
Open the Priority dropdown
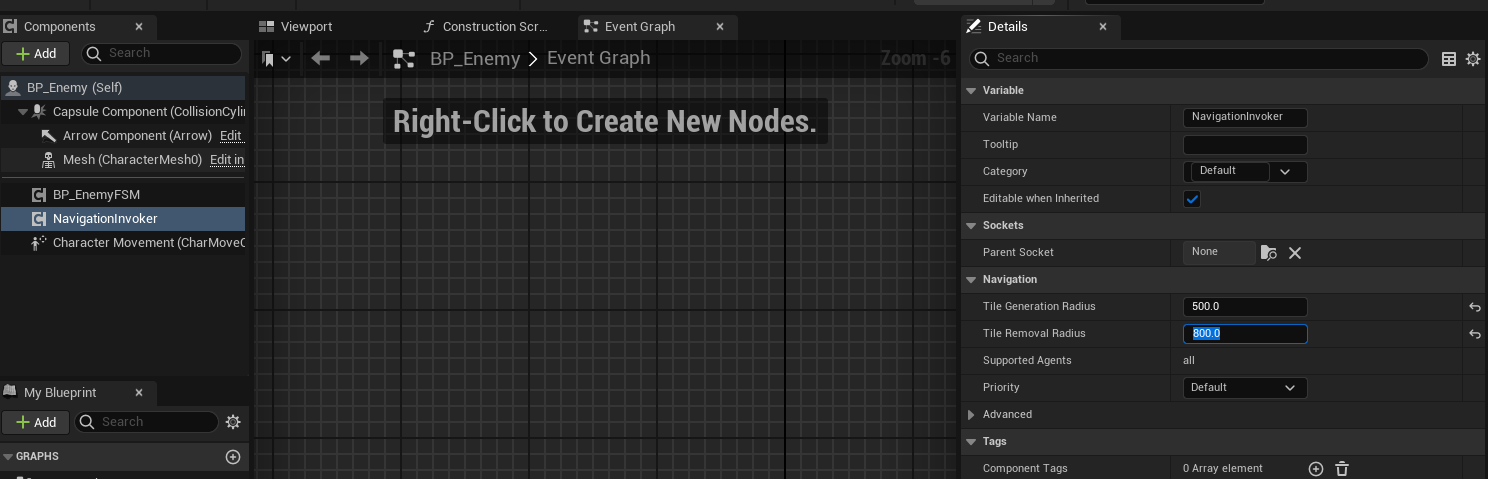click(1245, 387)
